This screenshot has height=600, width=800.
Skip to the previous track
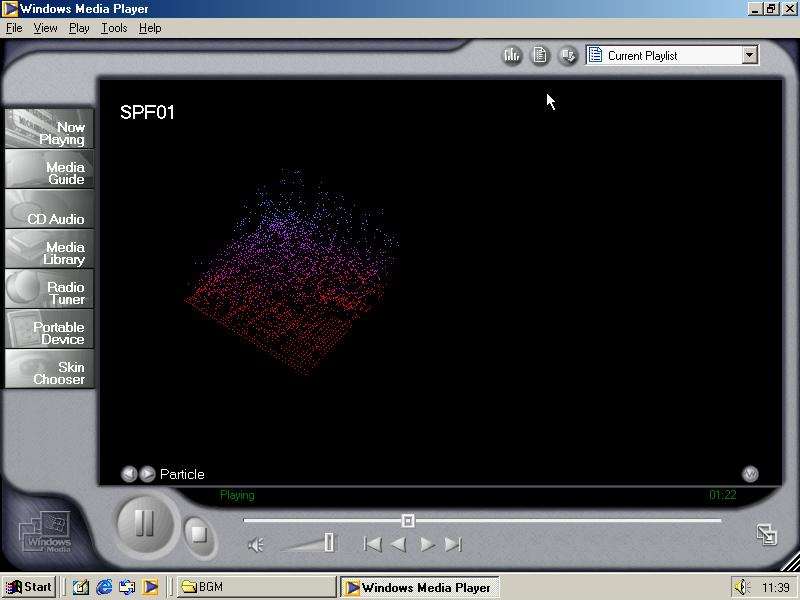tap(372, 544)
